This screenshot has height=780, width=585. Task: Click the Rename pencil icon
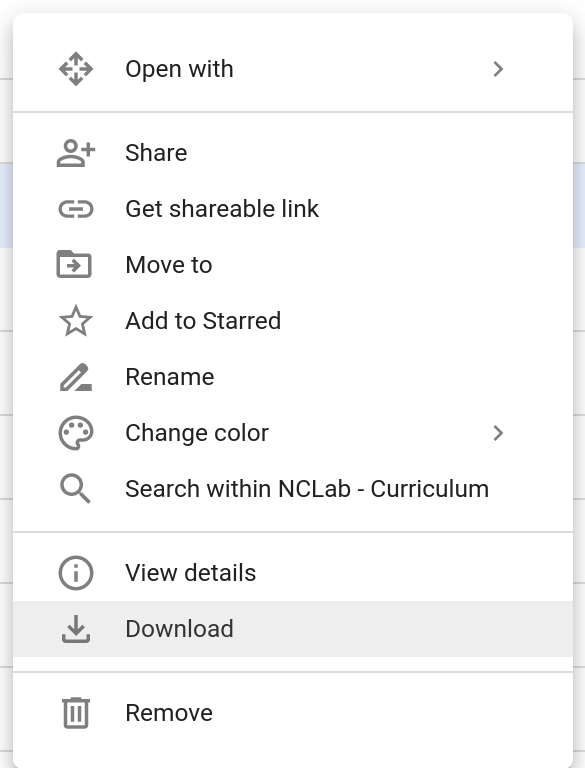coord(76,377)
